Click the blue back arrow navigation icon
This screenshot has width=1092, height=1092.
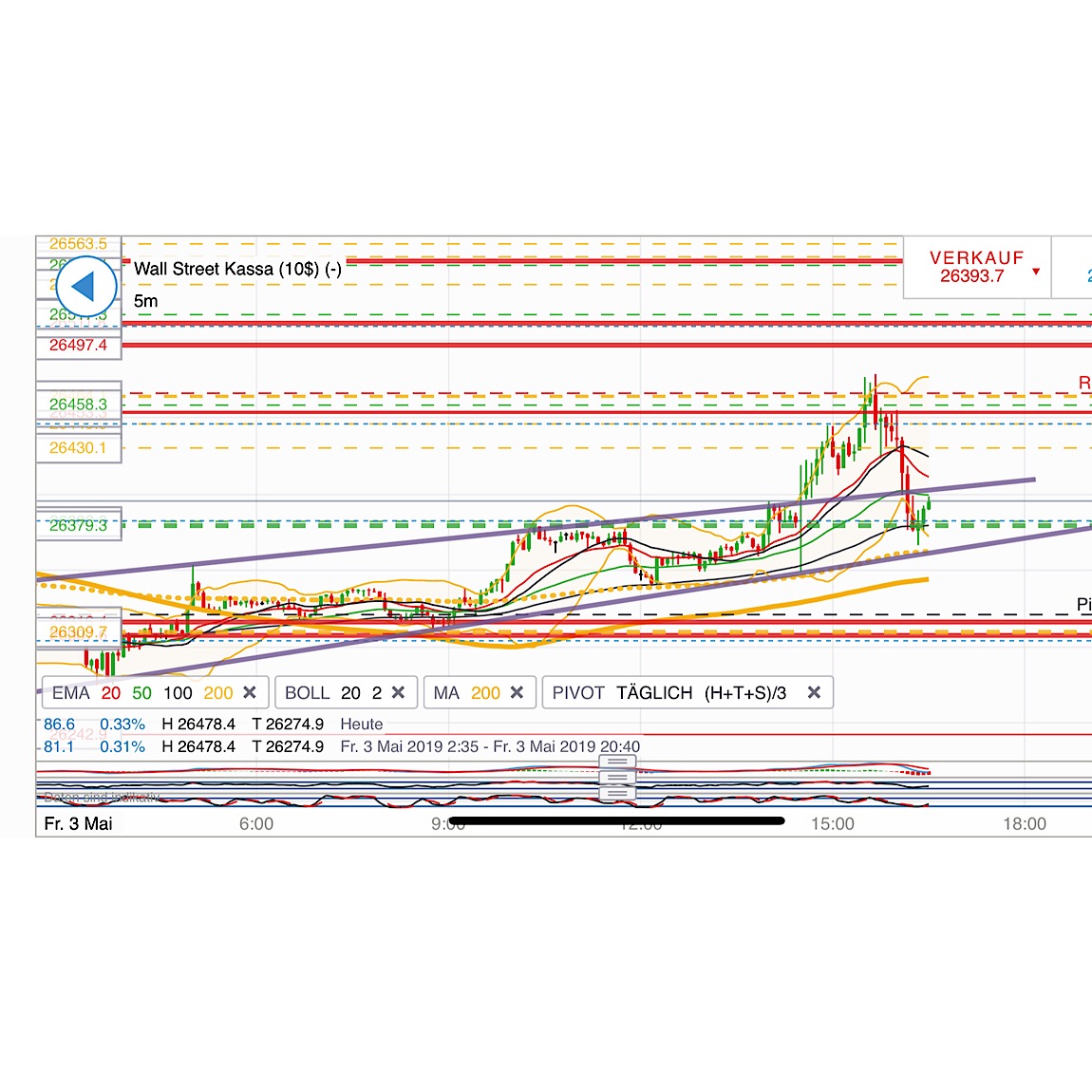point(85,286)
